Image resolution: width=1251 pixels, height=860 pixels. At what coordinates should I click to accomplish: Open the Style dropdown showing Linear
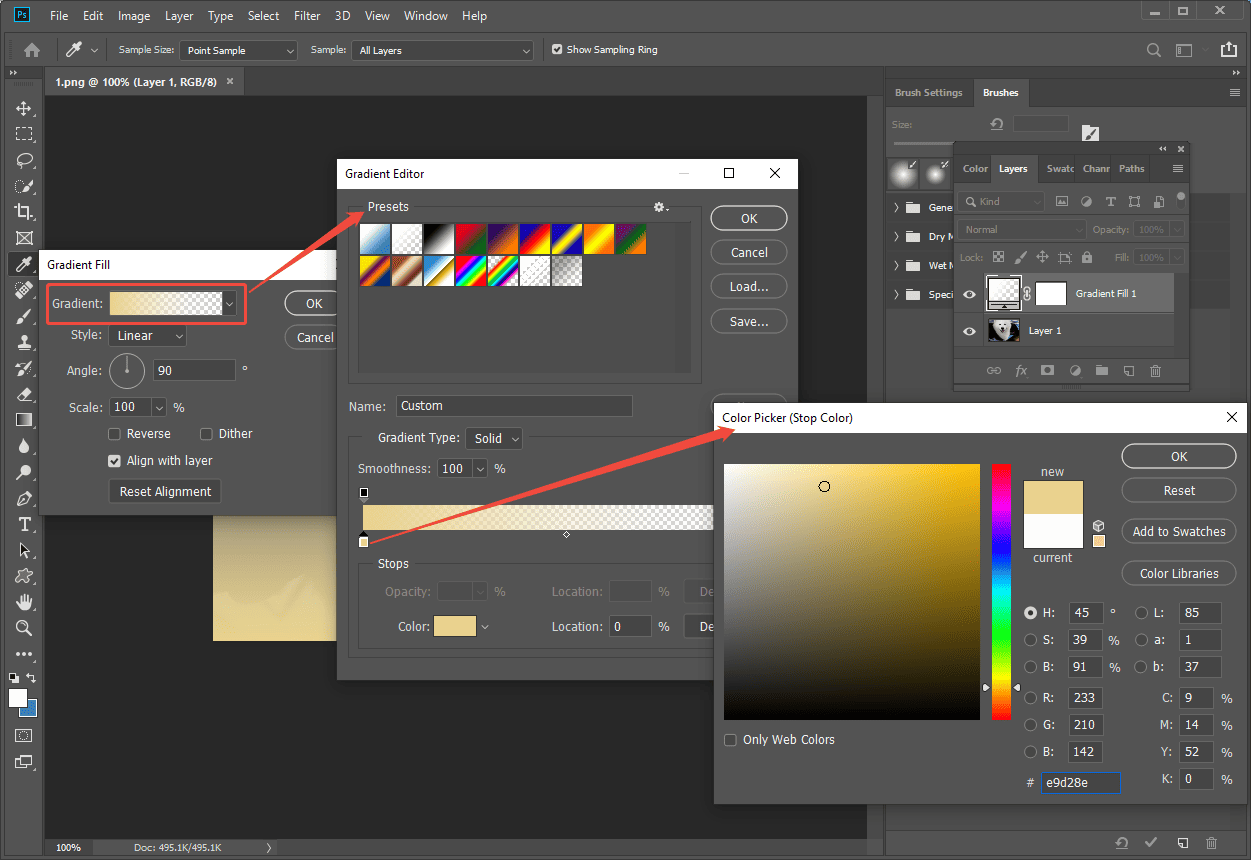147,335
